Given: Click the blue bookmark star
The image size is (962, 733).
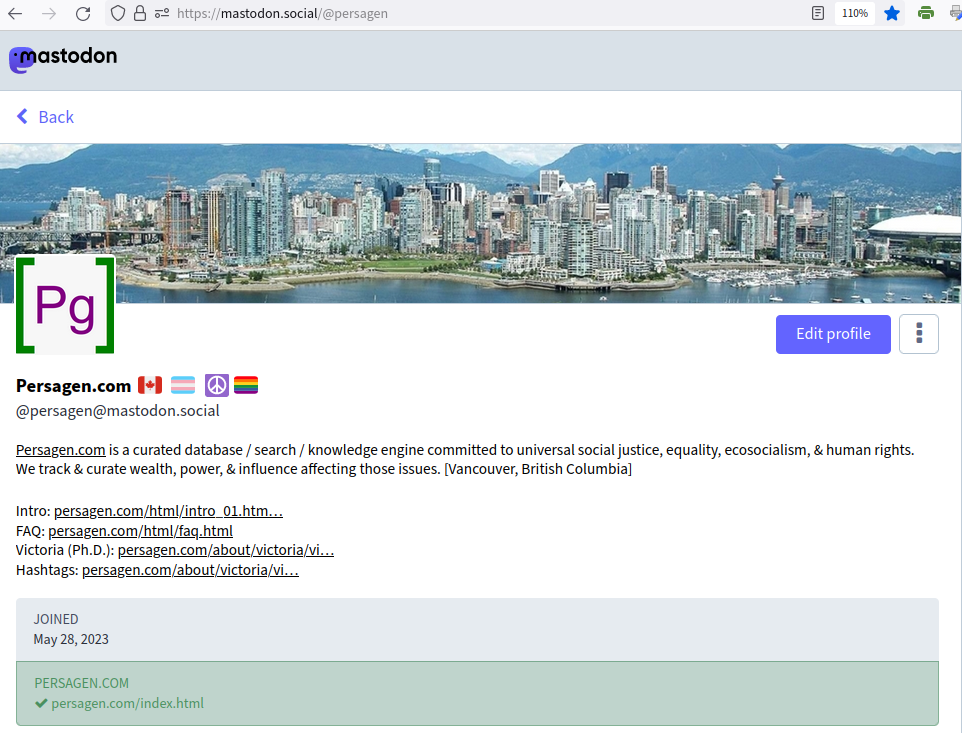Looking at the screenshot, I should click(892, 13).
